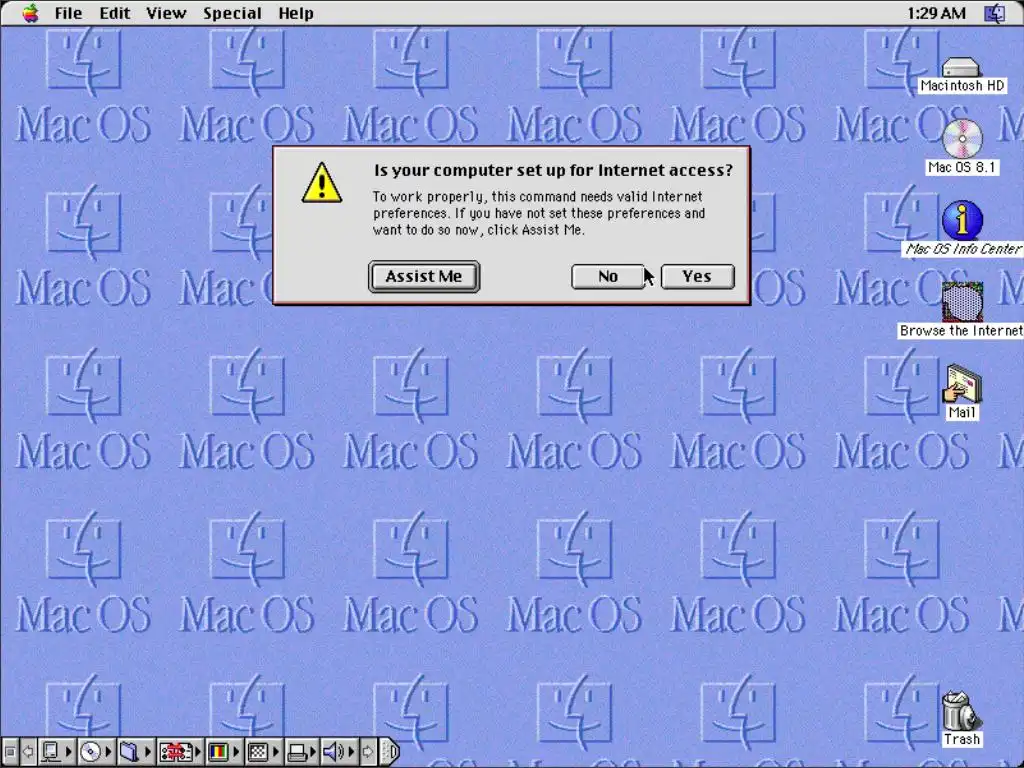Click the yellow caution icon in the dialog
The height and width of the screenshot is (768, 1024).
click(x=322, y=182)
